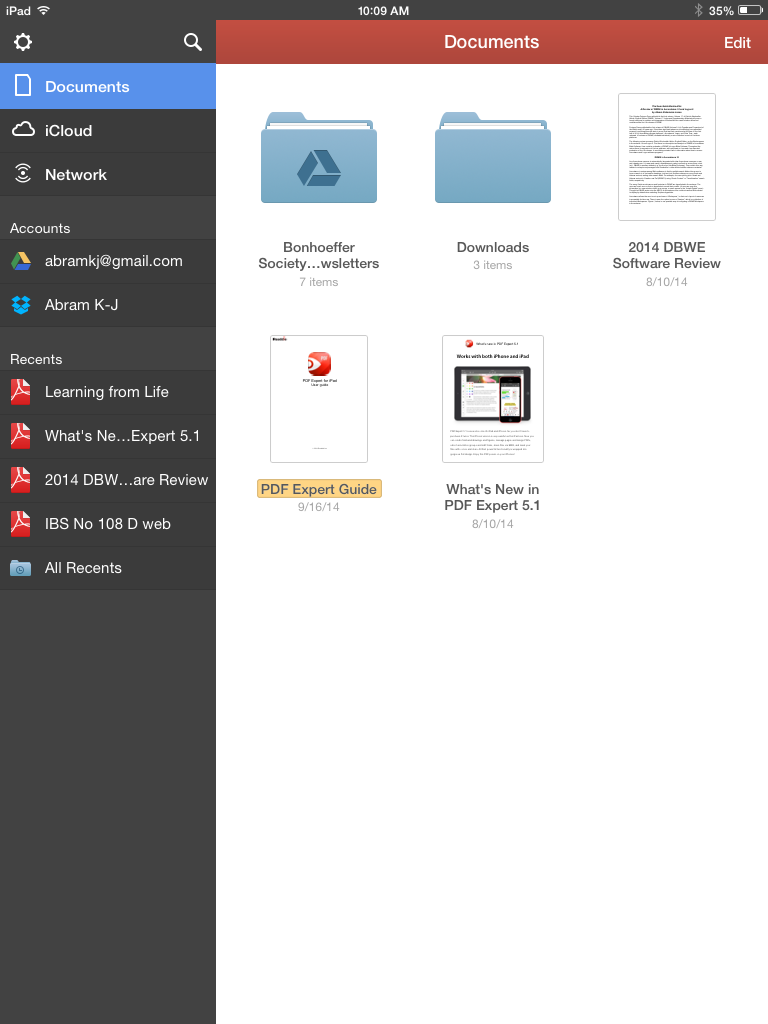The height and width of the screenshot is (1024, 768).
Task: Open recent file Learning from Life
Action: (x=107, y=392)
